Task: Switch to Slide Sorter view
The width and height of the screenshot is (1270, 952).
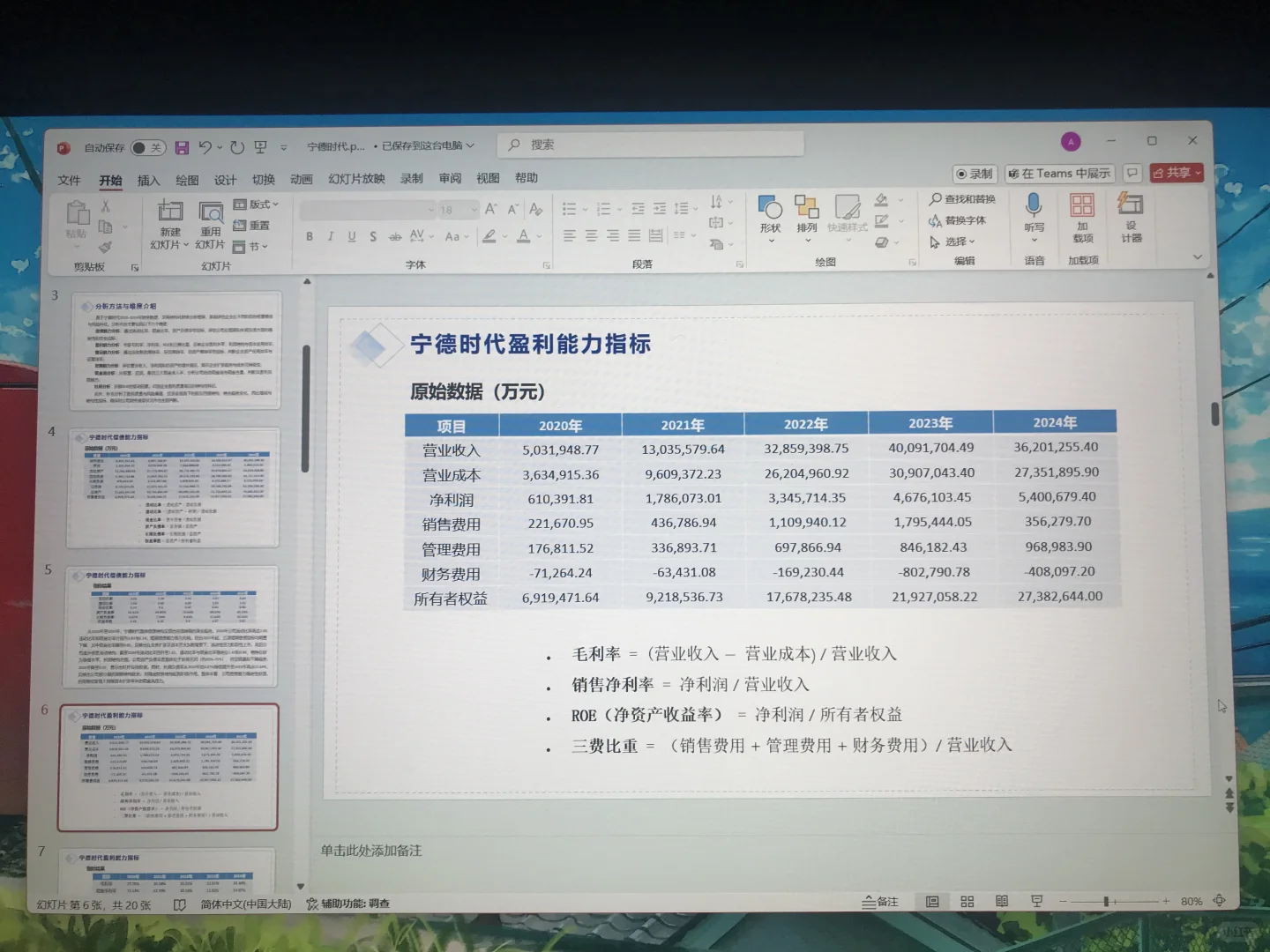Action: [x=967, y=902]
